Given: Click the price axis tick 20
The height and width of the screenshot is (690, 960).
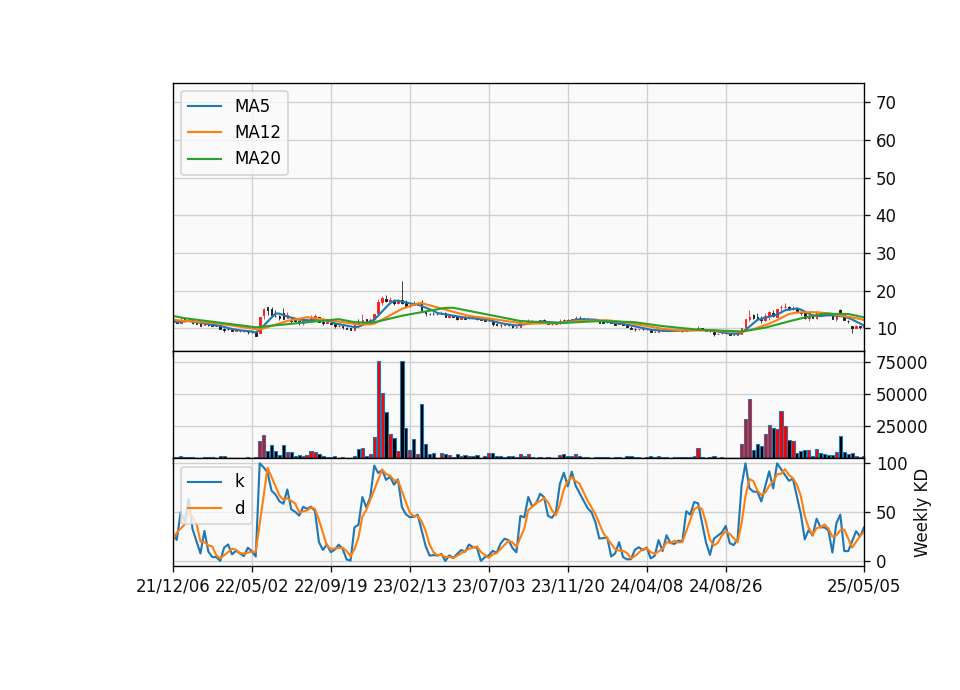Looking at the screenshot, I should click(886, 292).
